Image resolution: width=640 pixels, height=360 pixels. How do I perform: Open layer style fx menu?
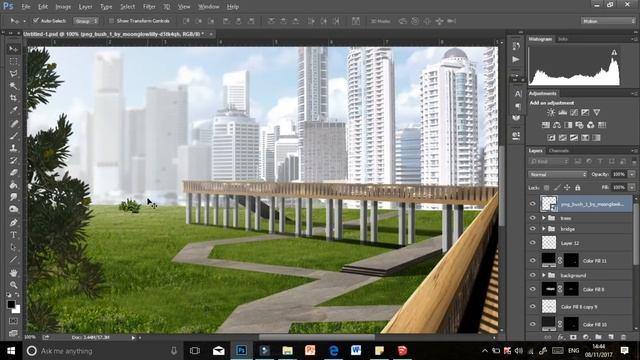tap(561, 337)
